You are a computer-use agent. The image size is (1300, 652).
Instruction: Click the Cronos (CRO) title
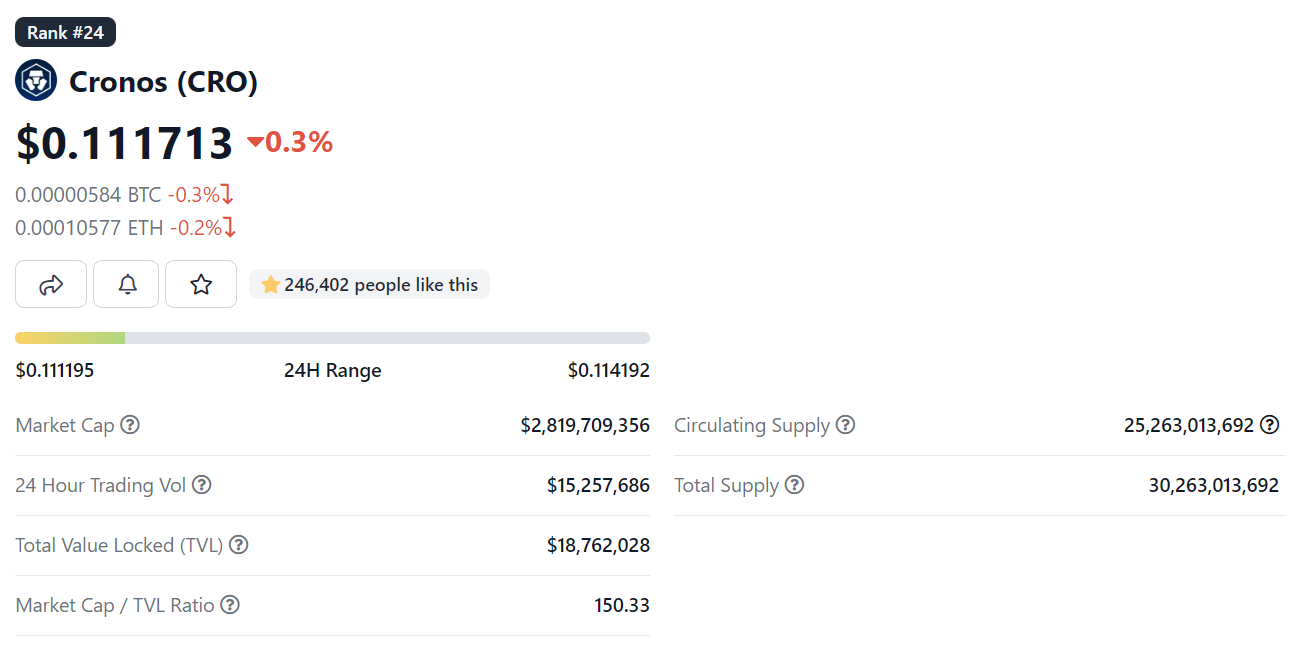[163, 82]
